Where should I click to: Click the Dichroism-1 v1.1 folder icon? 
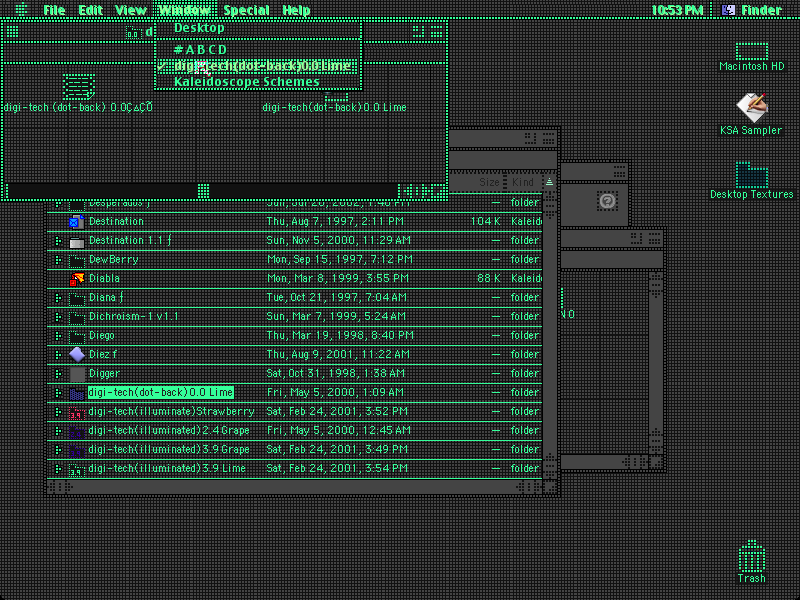[77, 317]
